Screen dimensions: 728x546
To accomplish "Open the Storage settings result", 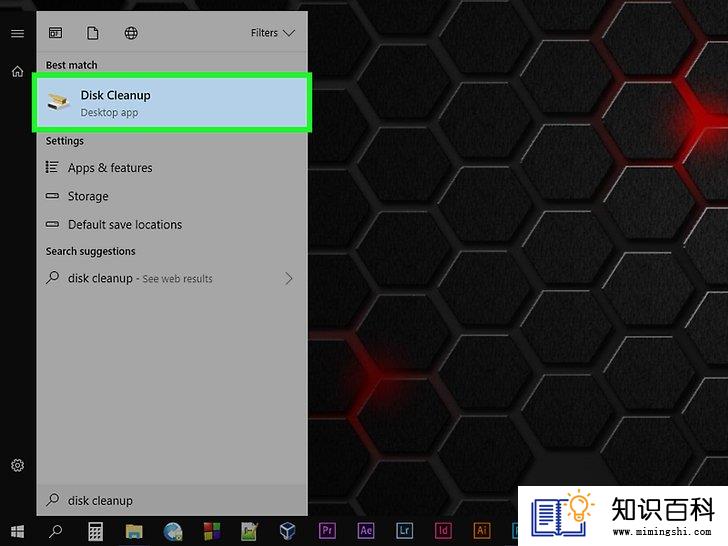I will [x=172, y=196].
